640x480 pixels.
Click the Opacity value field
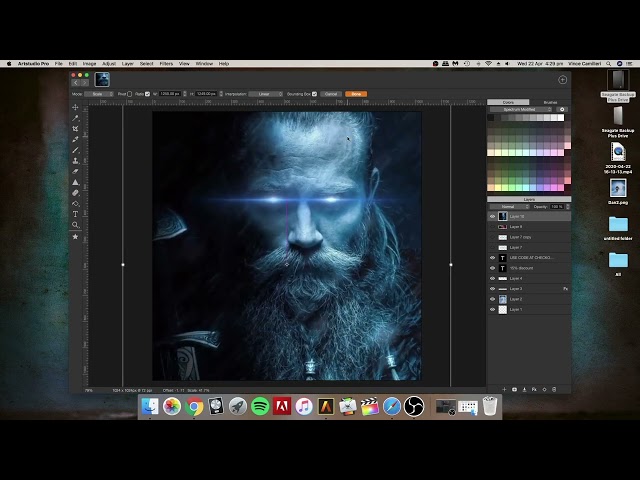pyautogui.click(x=557, y=207)
